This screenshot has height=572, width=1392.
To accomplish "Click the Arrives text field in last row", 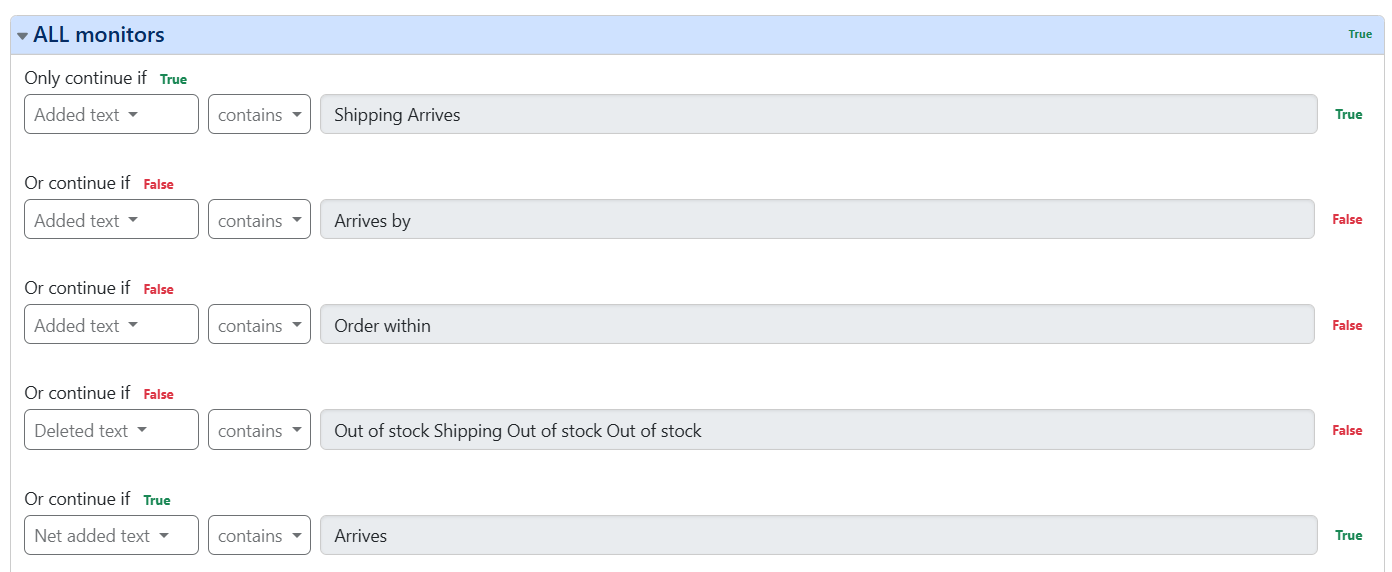I will 818,535.
